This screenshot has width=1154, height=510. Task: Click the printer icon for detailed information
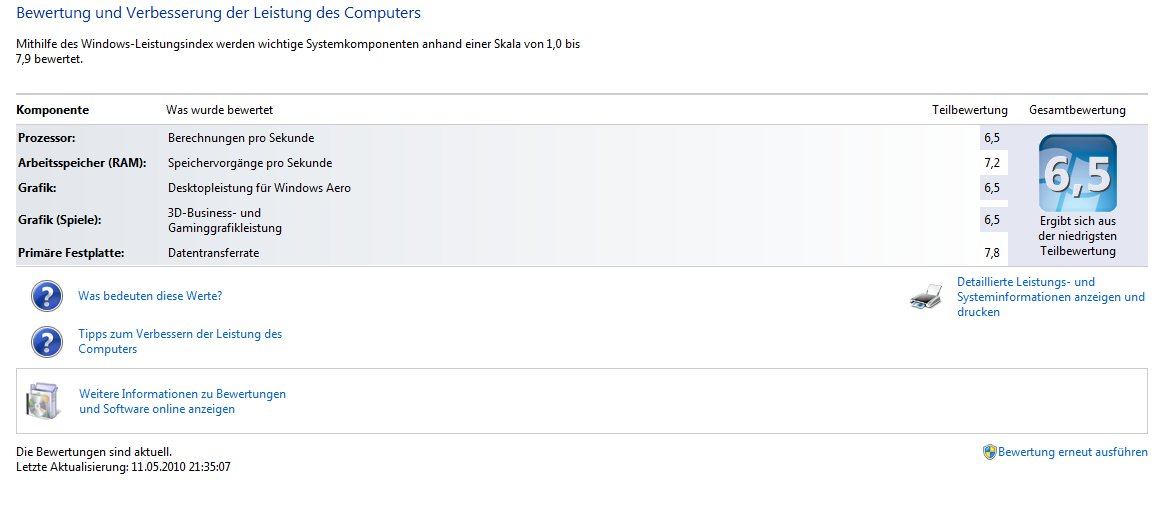pos(926,297)
